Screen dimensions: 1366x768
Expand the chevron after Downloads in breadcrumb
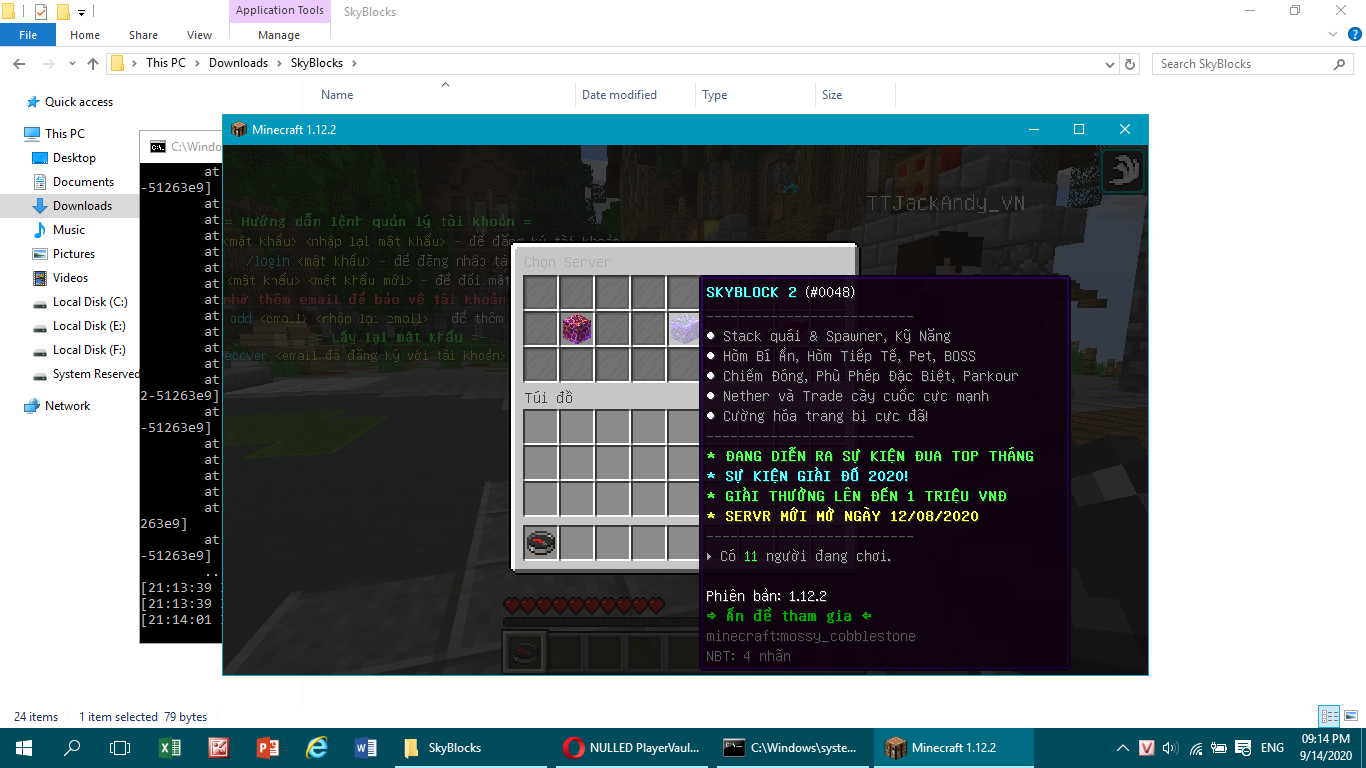279,63
